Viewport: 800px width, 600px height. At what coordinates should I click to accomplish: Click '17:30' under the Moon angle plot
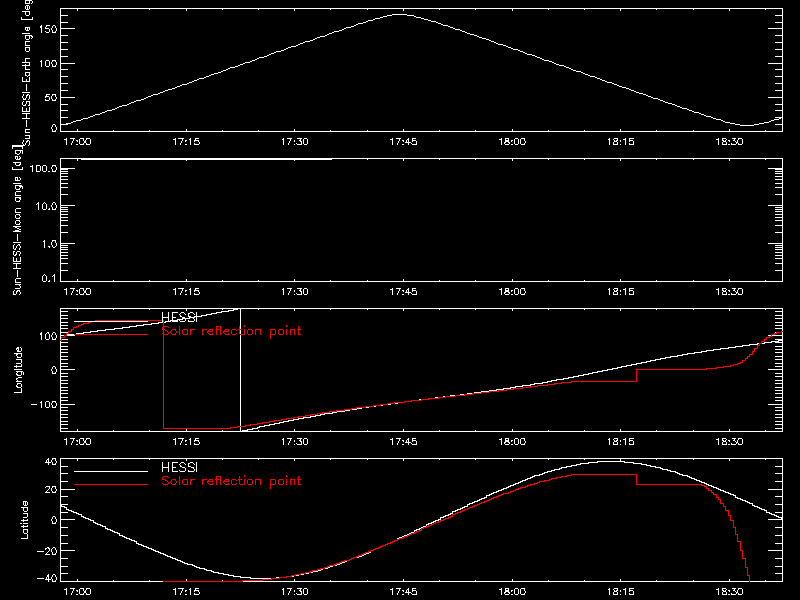click(295, 292)
